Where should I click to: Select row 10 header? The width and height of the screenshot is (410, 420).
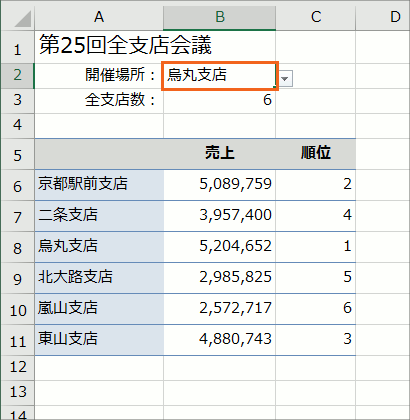coord(18,309)
